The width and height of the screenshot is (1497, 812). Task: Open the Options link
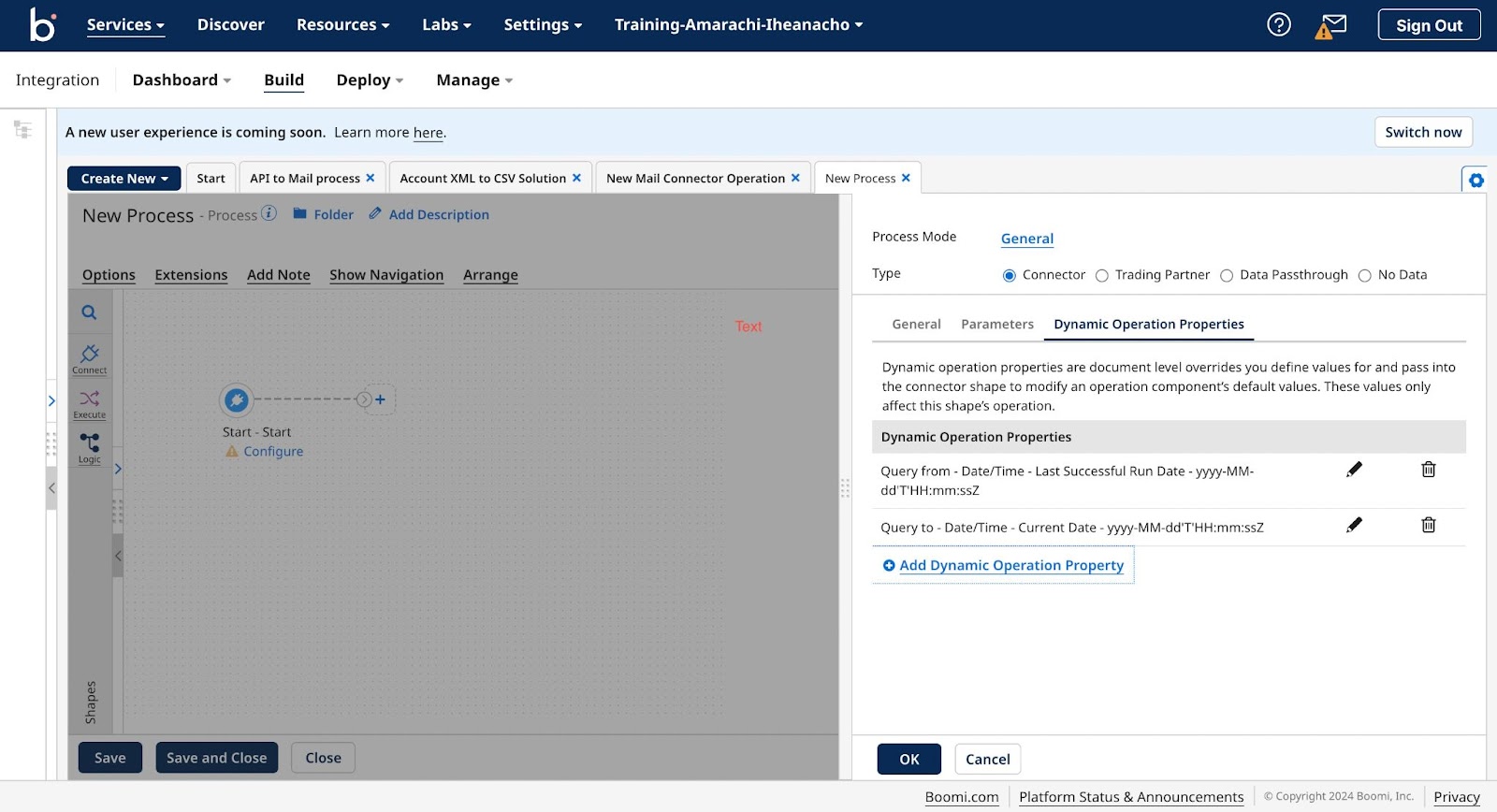[x=109, y=275]
